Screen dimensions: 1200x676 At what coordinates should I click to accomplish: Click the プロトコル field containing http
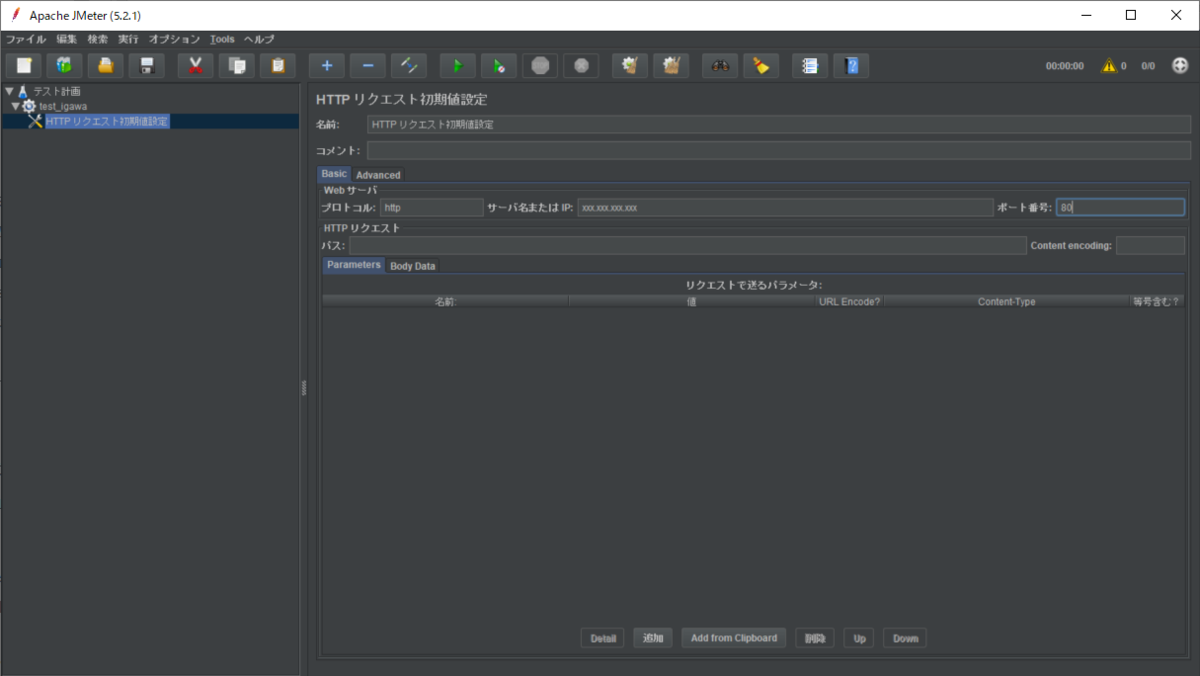(x=432, y=207)
